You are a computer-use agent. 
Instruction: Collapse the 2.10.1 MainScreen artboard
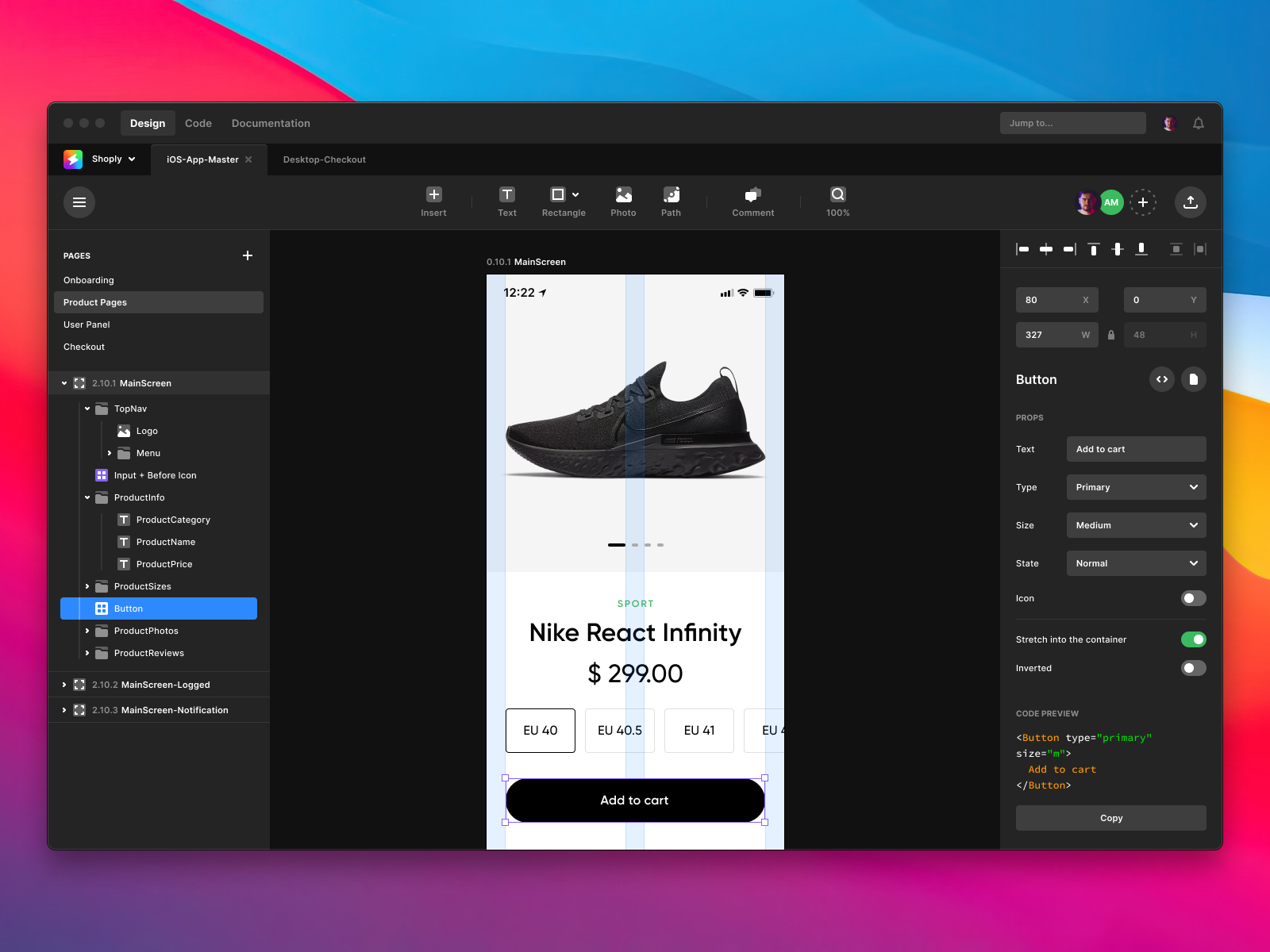[64, 383]
